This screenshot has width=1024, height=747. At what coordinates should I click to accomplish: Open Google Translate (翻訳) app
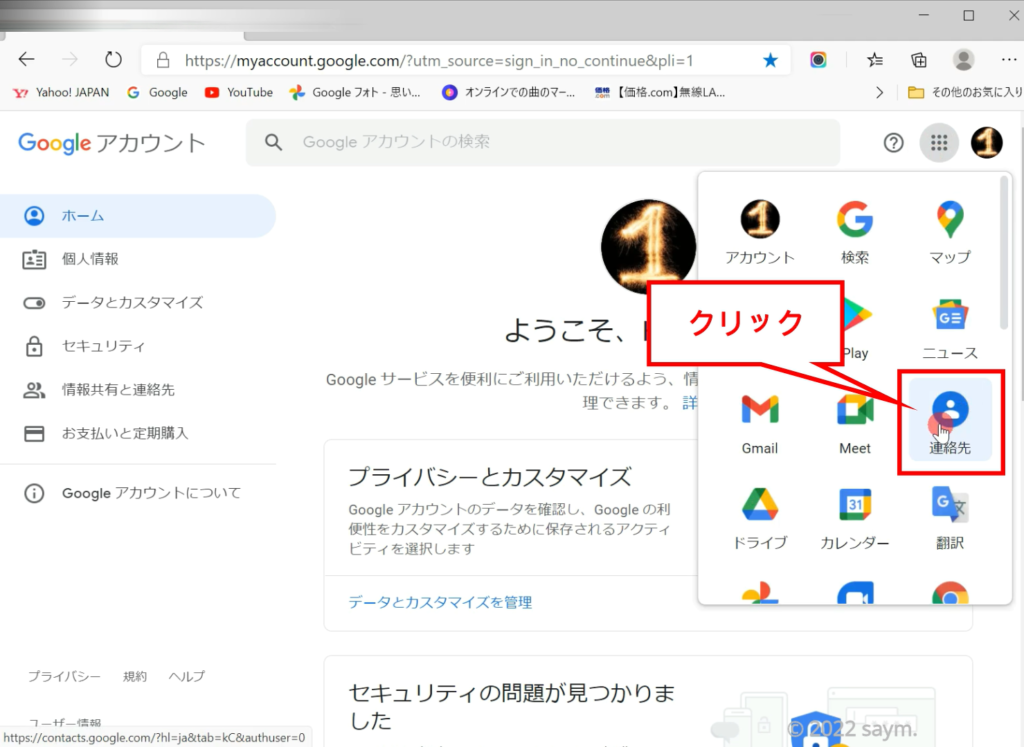[x=949, y=517]
